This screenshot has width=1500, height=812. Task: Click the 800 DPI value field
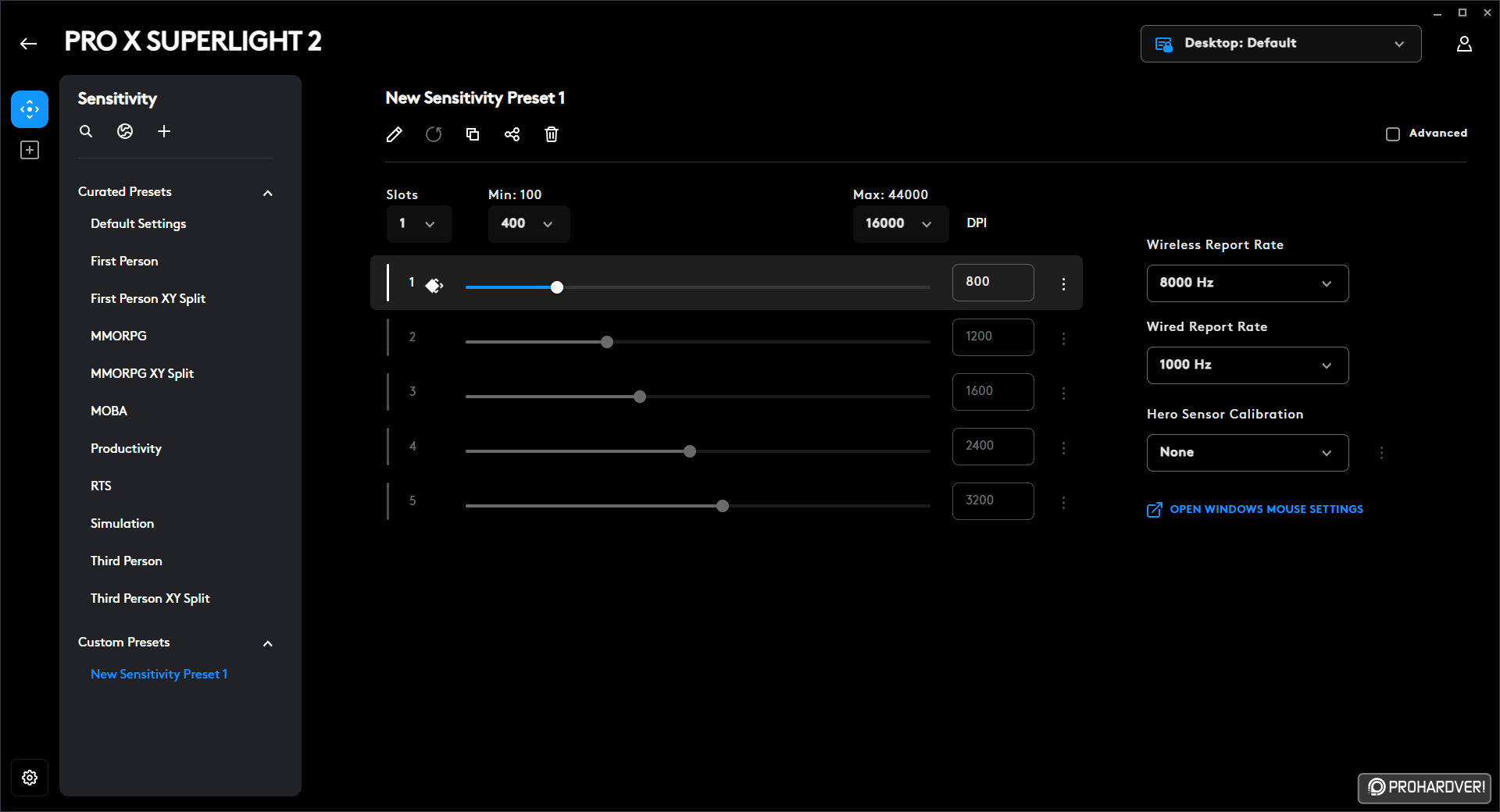993,283
